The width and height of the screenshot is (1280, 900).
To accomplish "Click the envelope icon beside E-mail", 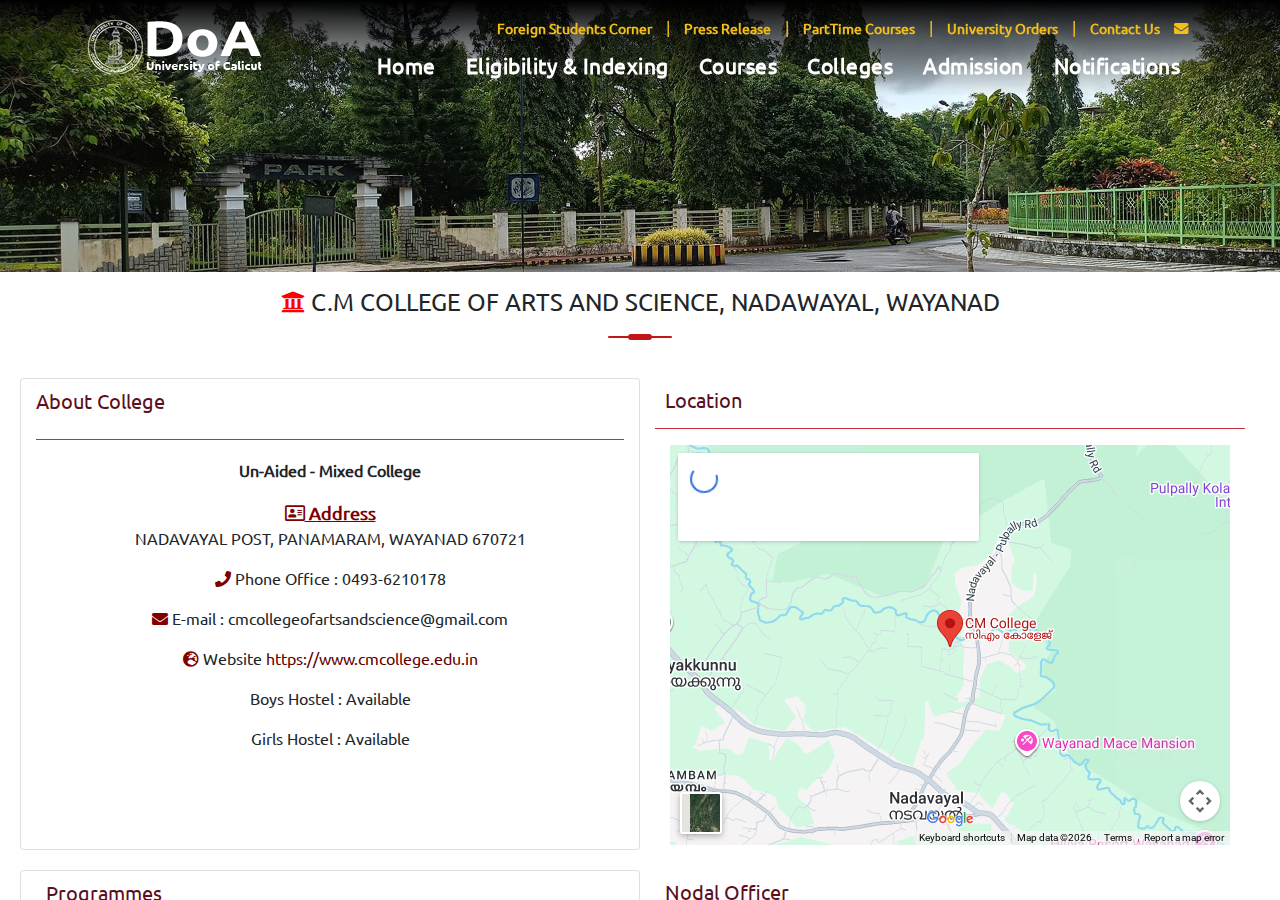I will pyautogui.click(x=160, y=619).
